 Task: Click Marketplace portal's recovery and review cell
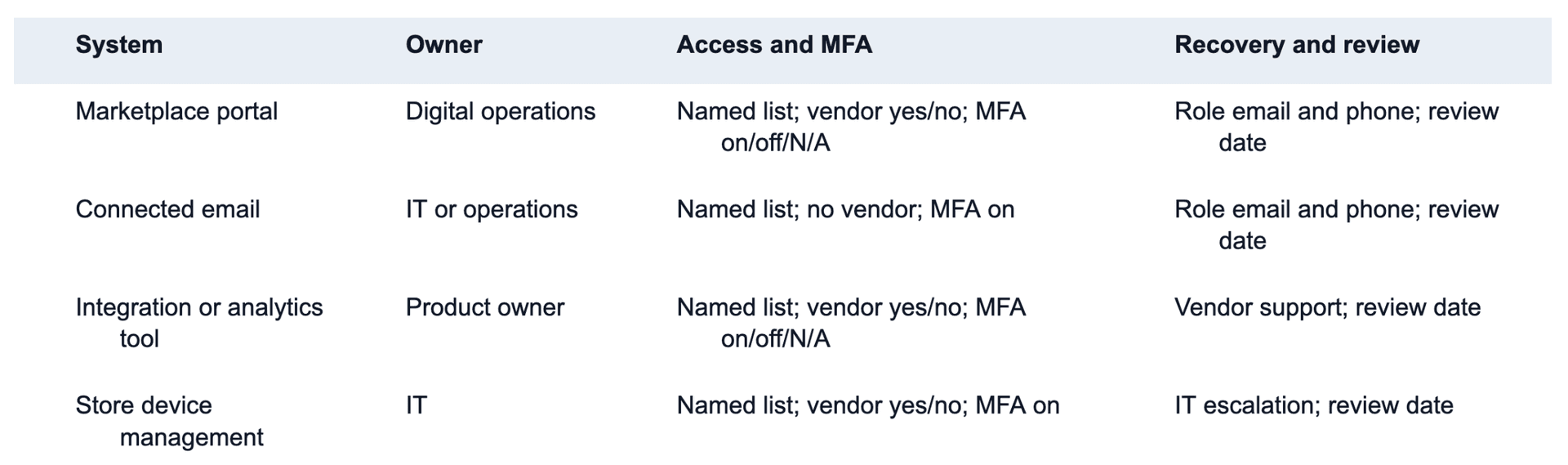coord(1337,127)
